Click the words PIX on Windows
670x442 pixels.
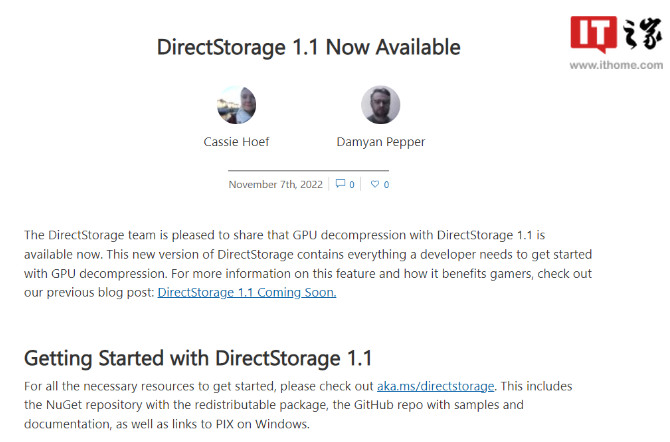[266, 424]
